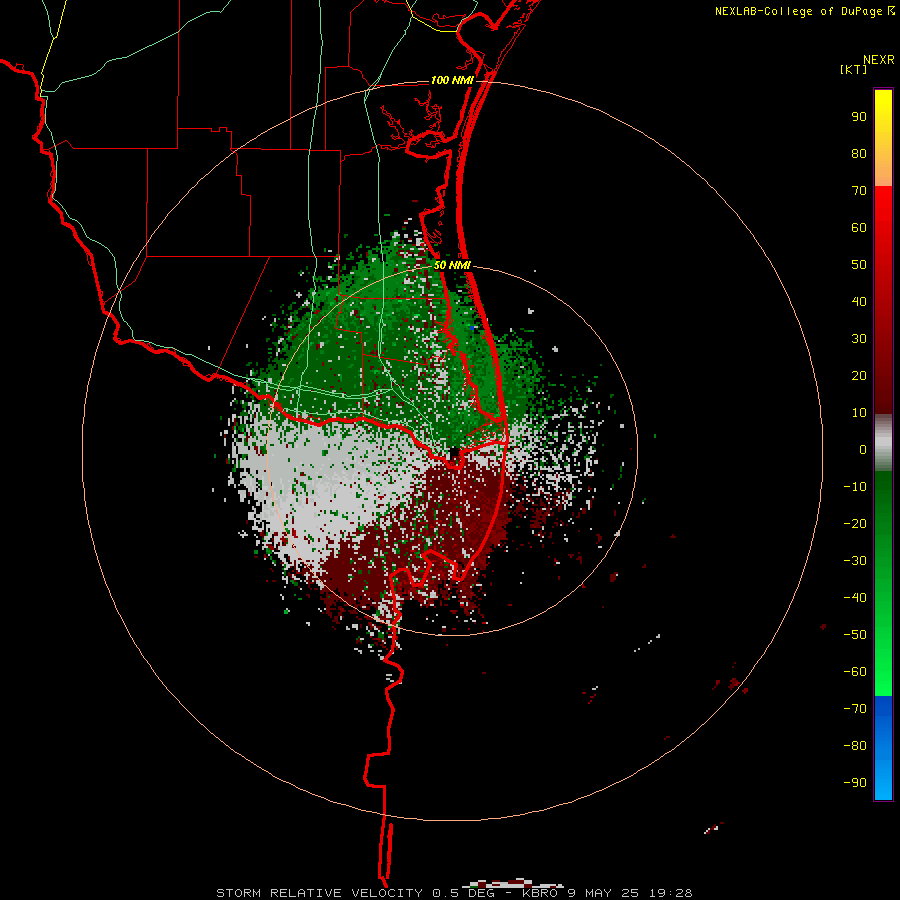Click the -20 scale value

(855, 524)
